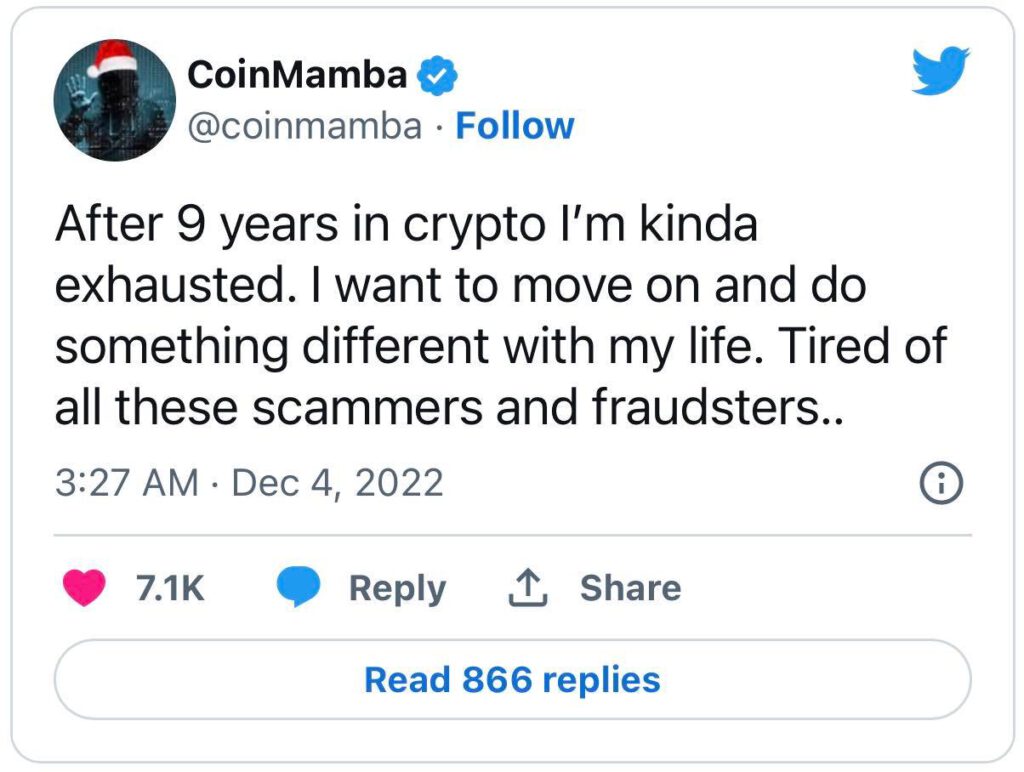The height and width of the screenshot is (772, 1024).
Task: Read 866 replies to the tweet
Action: (512, 680)
